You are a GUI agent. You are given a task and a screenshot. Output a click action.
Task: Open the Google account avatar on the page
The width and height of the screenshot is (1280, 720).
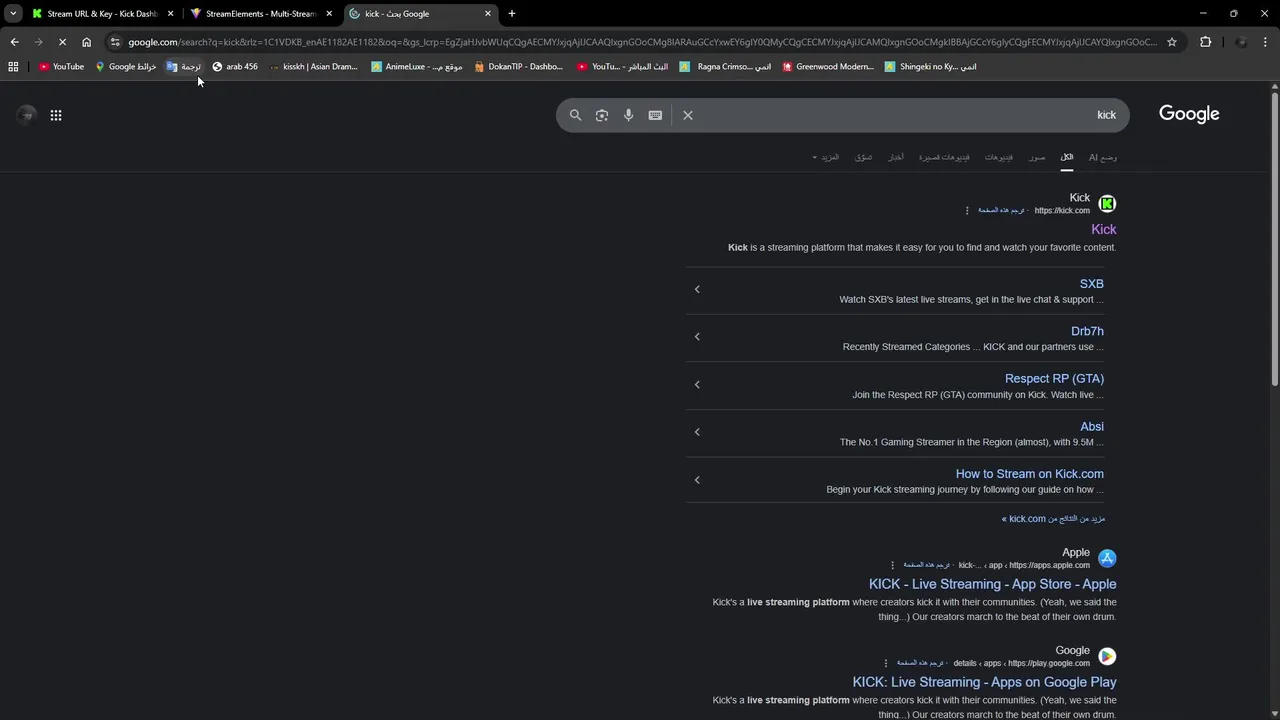click(x=27, y=115)
